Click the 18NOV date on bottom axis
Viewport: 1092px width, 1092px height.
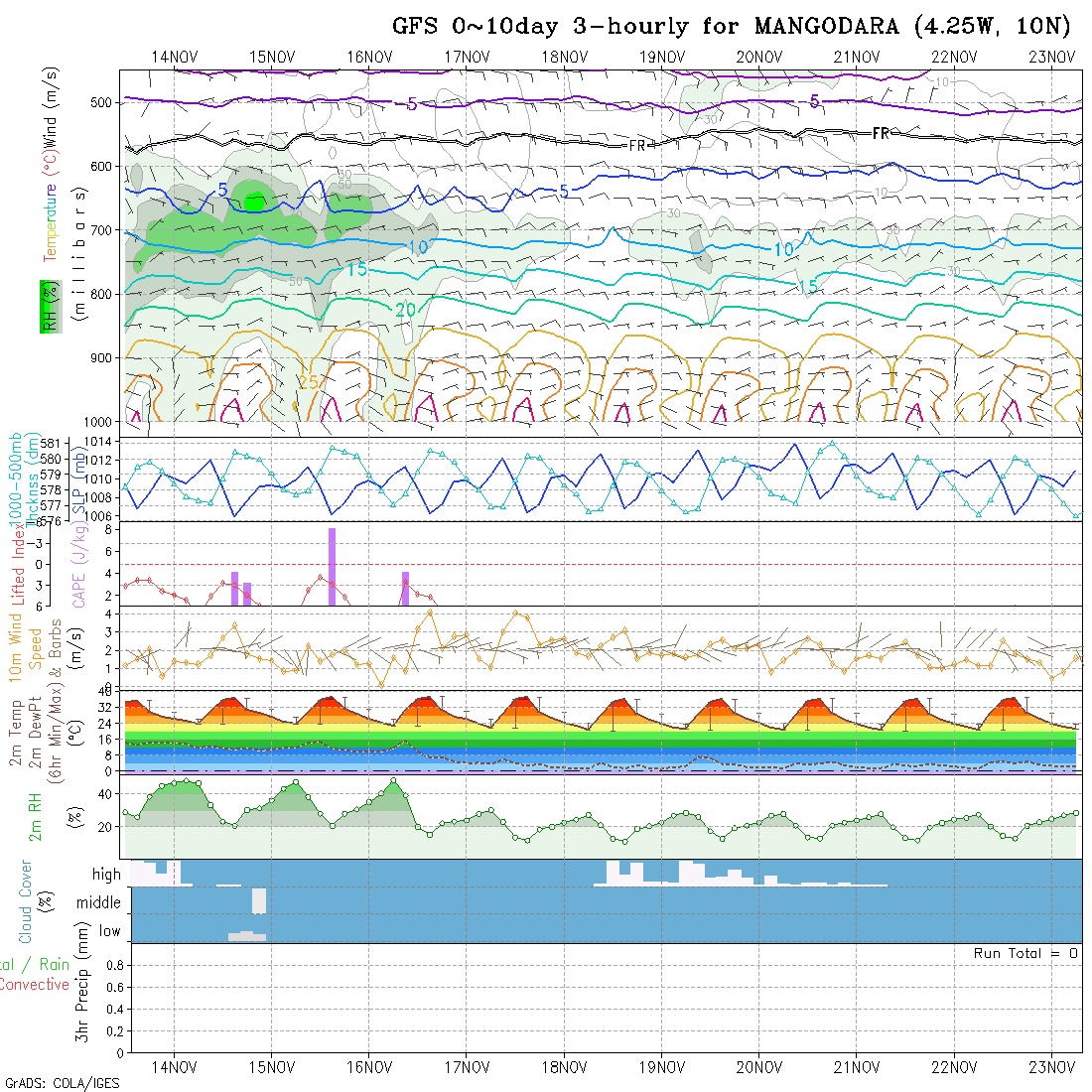[563, 1067]
